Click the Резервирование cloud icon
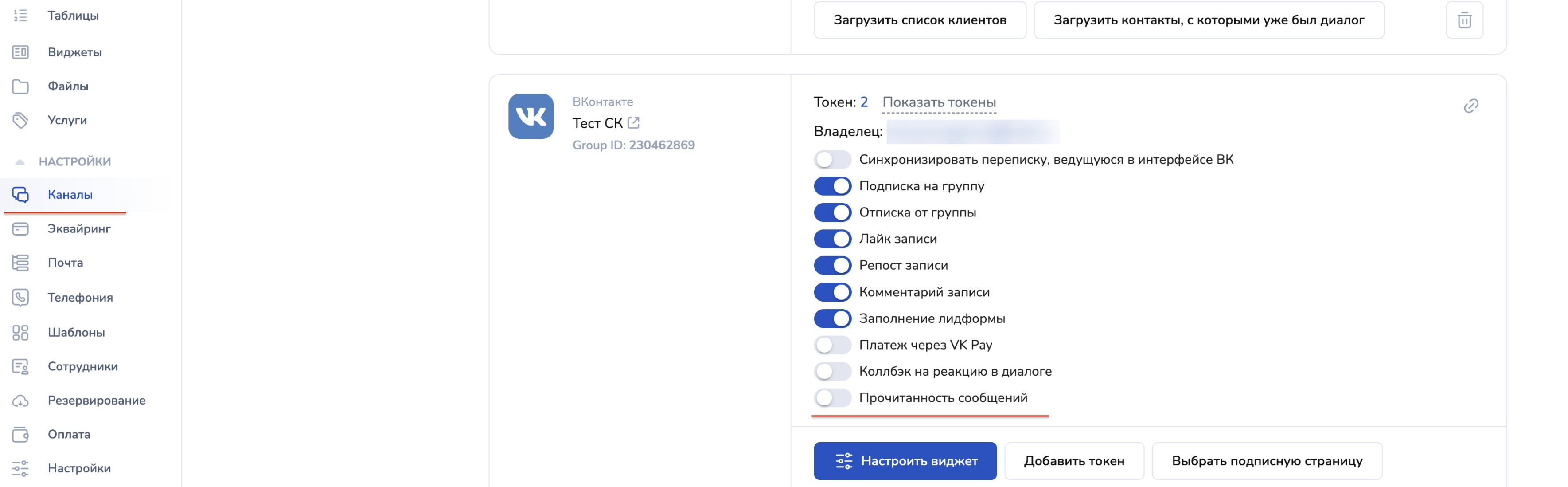 coord(20,401)
